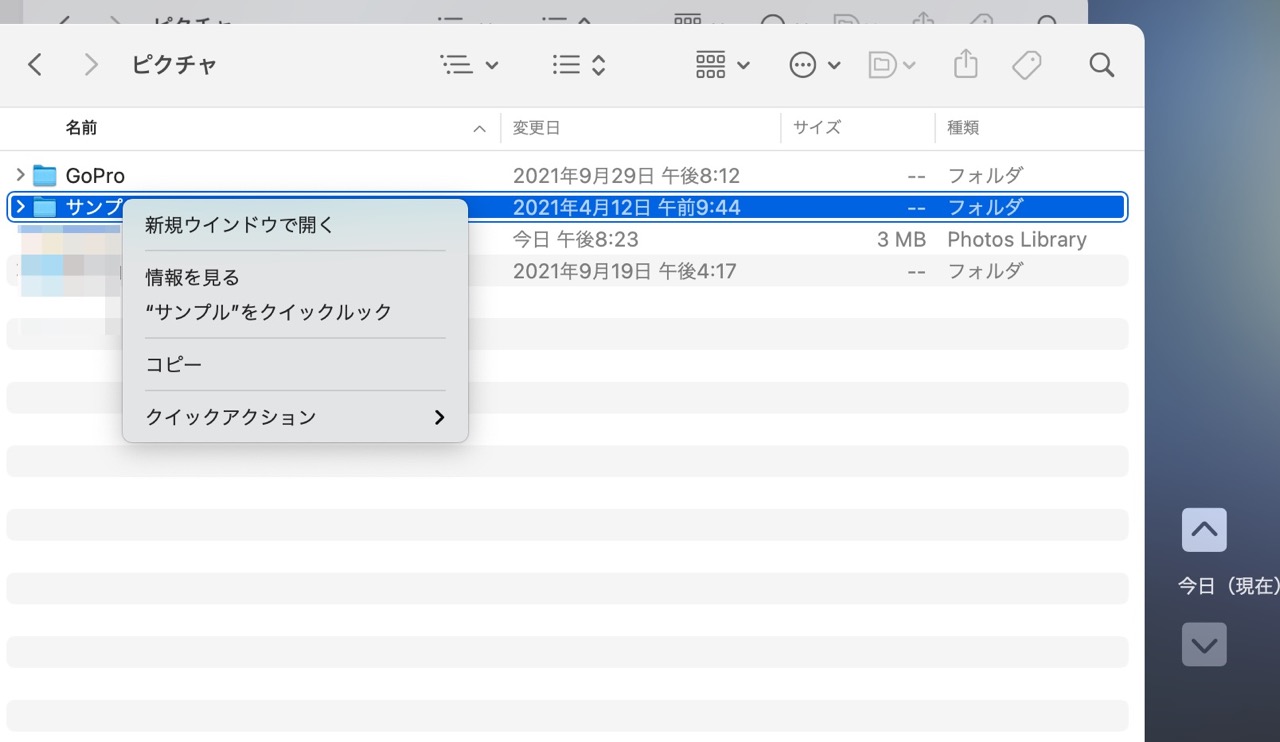
Task: Open the list view options dropdown
Action: coord(470,65)
